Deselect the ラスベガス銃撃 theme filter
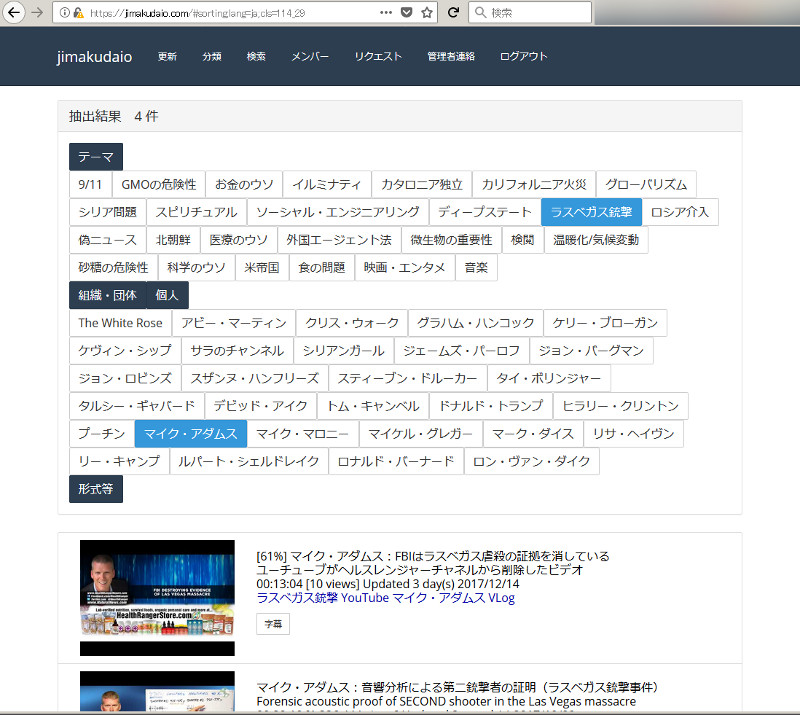The height and width of the screenshot is (715, 800). pyautogui.click(x=591, y=212)
